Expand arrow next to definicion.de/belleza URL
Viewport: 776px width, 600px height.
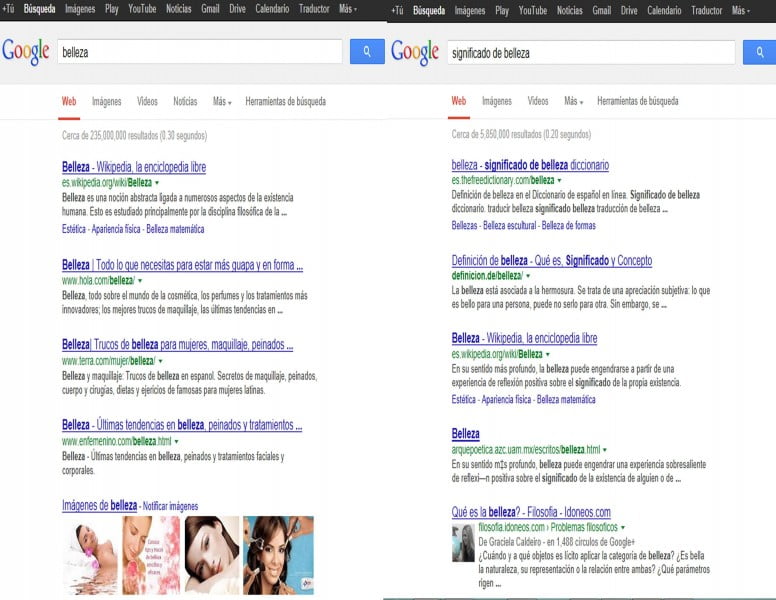point(528,276)
